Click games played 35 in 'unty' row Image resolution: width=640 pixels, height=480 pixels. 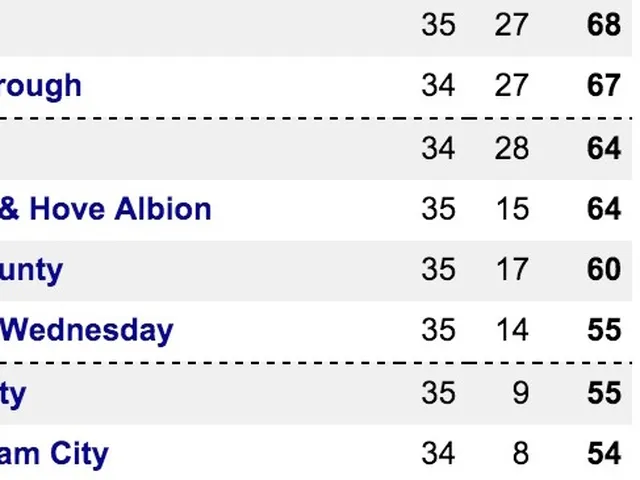438,270
